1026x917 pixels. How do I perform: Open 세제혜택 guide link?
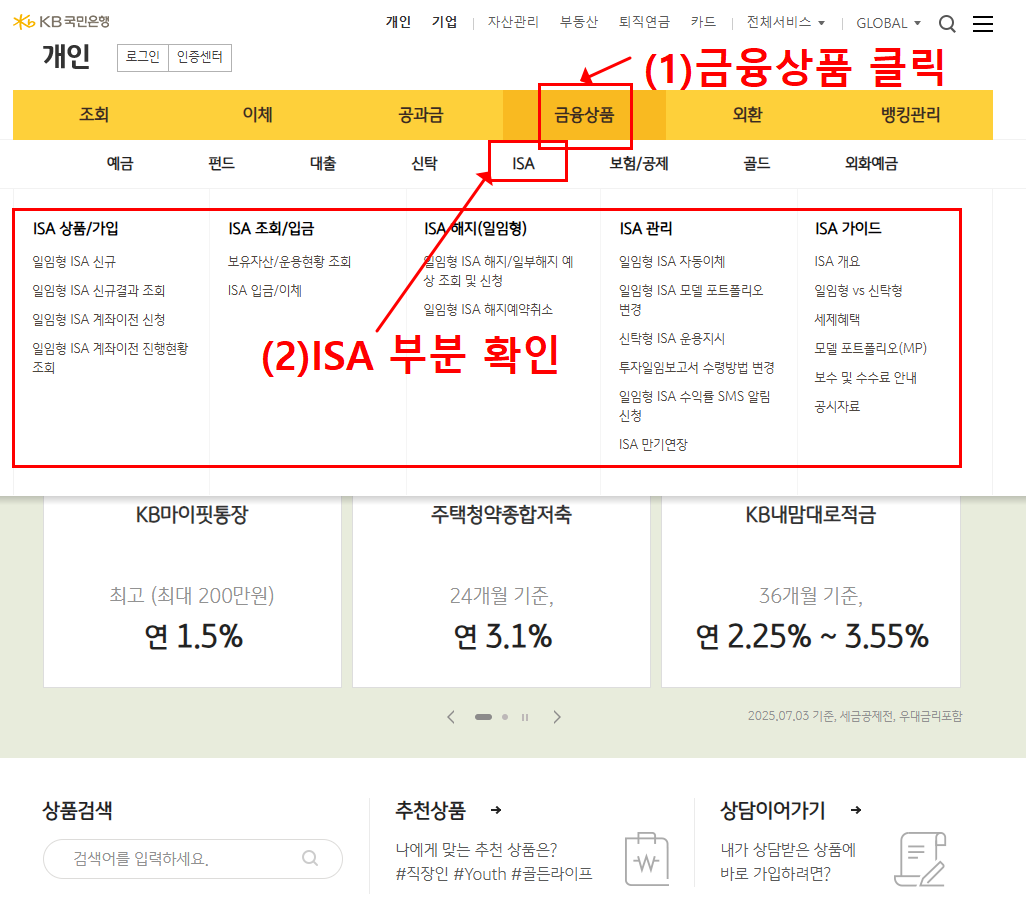(x=837, y=319)
